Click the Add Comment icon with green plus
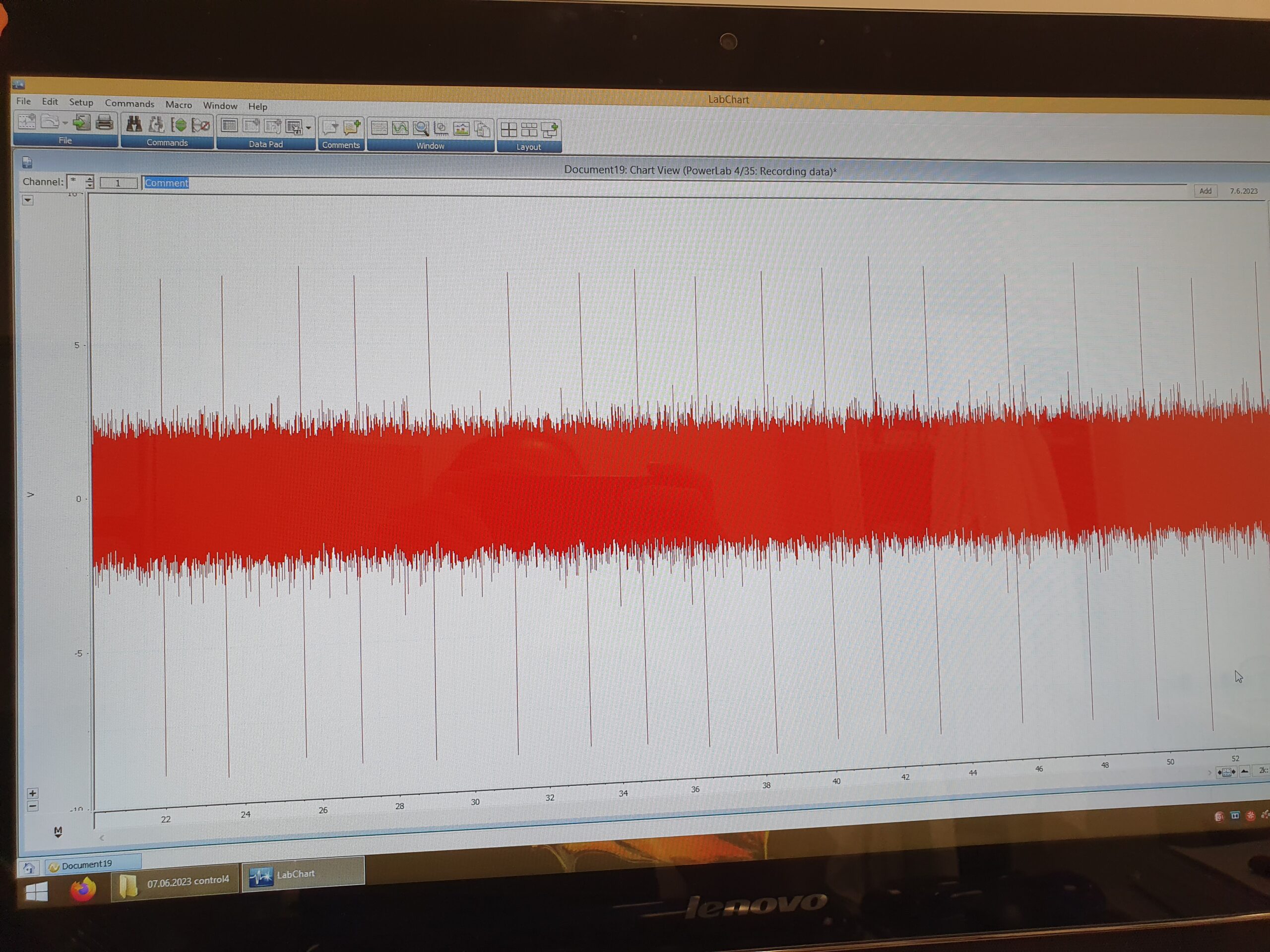The height and width of the screenshot is (952, 1270). (351, 127)
